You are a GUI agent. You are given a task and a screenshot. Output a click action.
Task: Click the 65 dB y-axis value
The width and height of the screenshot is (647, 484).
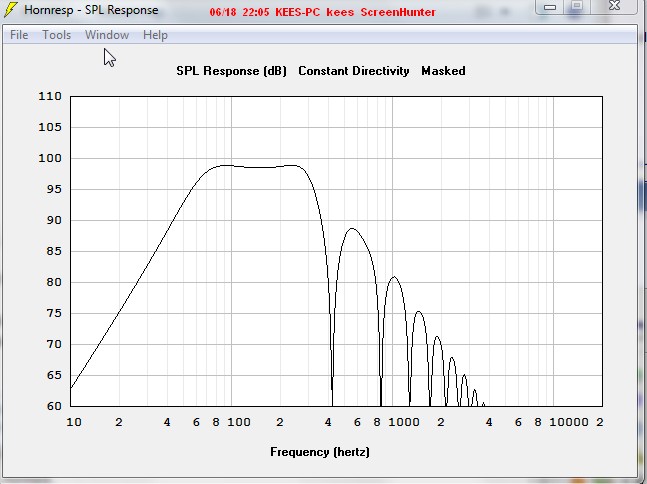54,375
